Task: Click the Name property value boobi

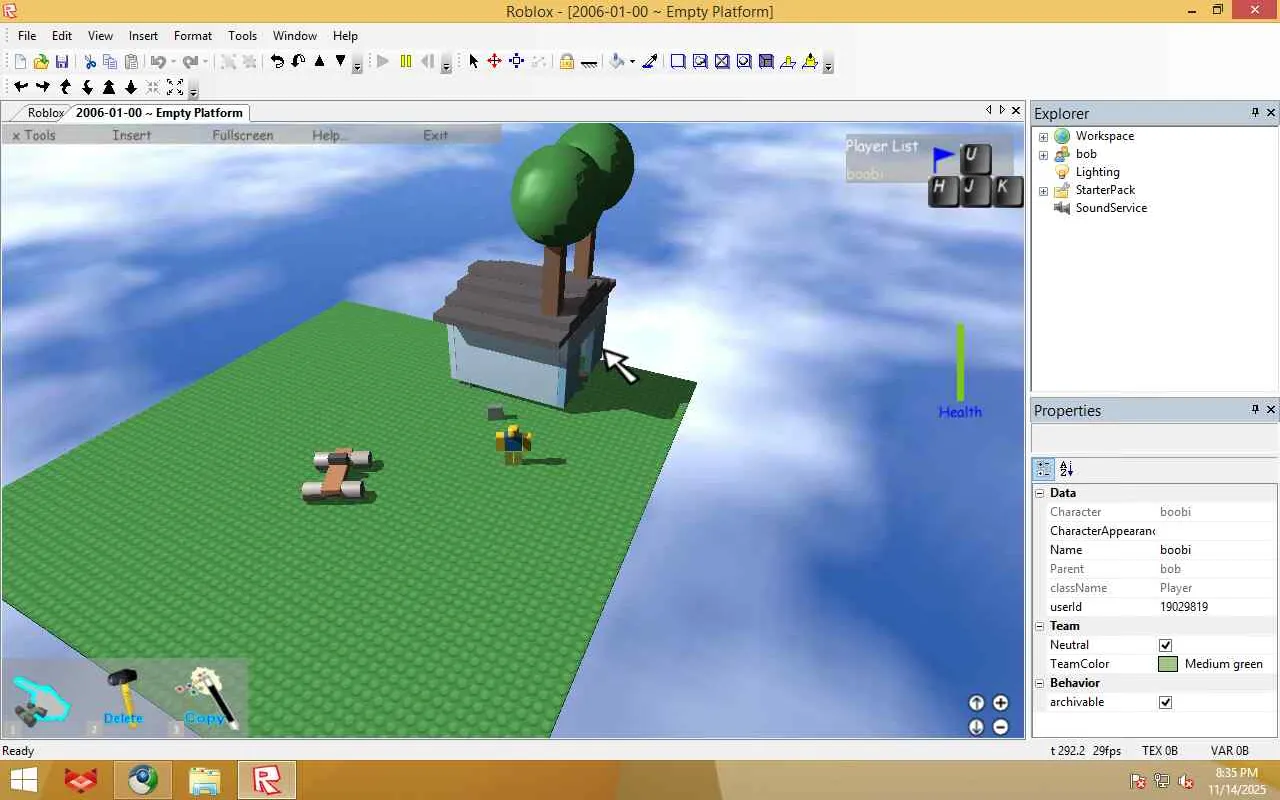Action: 1176,550
